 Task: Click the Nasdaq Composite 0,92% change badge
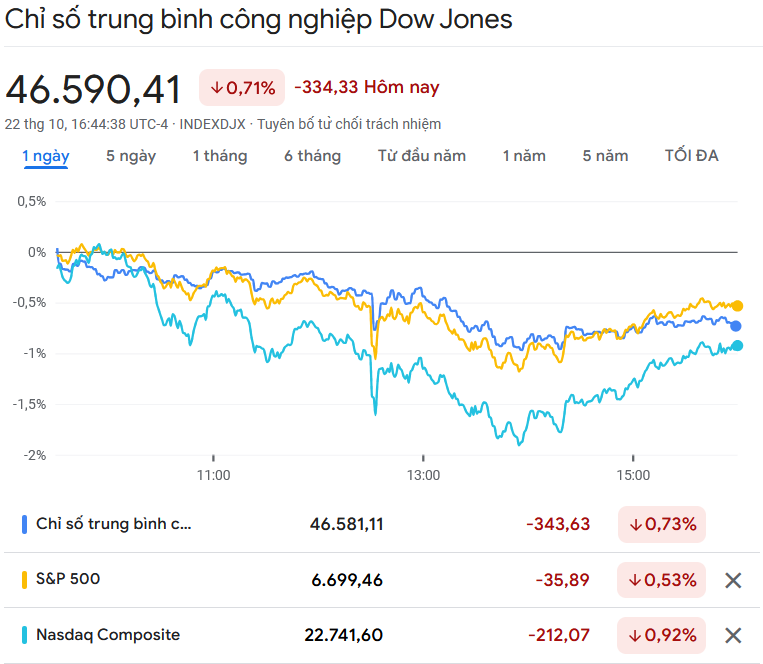tap(661, 635)
